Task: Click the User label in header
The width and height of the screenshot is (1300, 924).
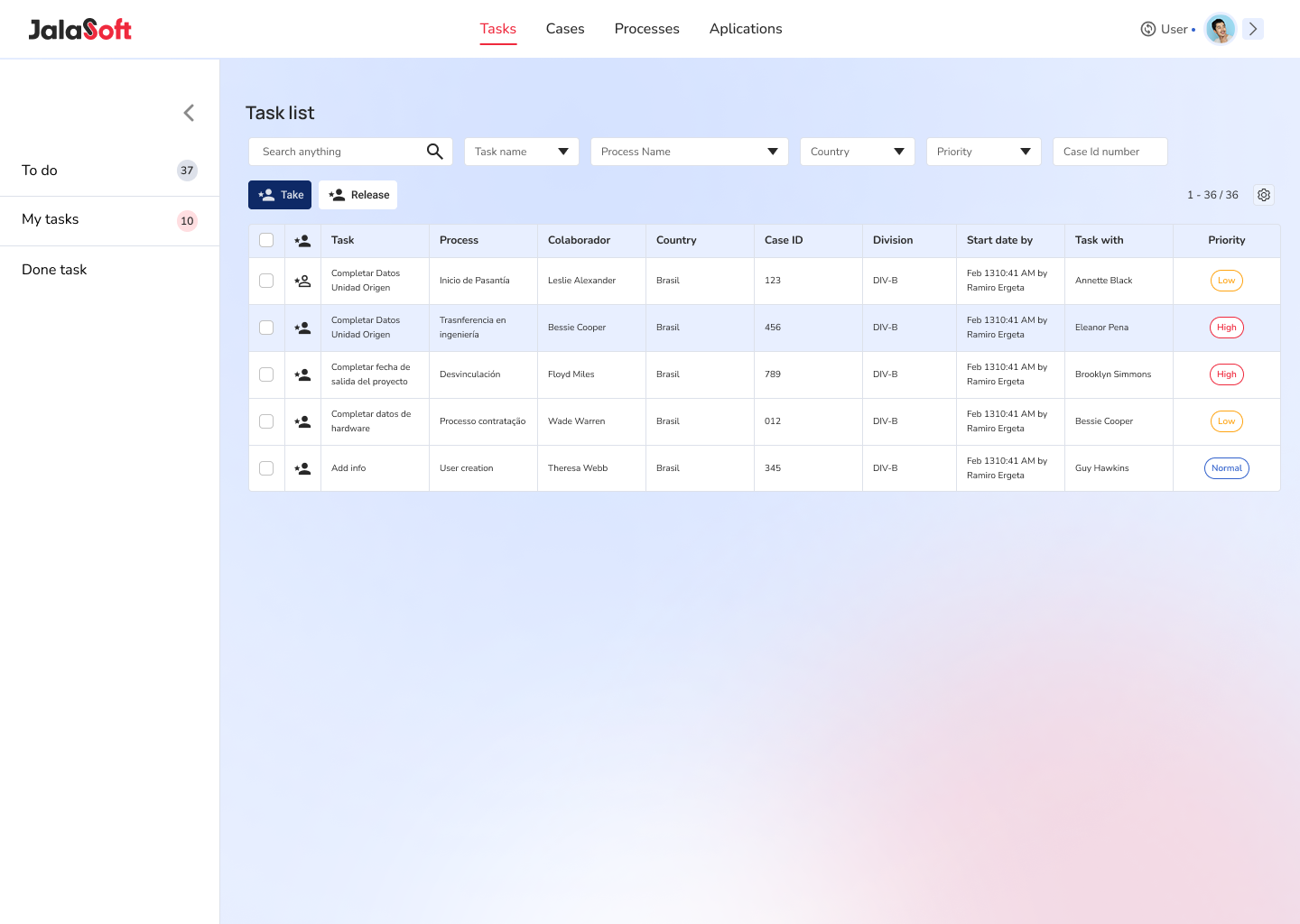Action: pyautogui.click(x=1175, y=29)
